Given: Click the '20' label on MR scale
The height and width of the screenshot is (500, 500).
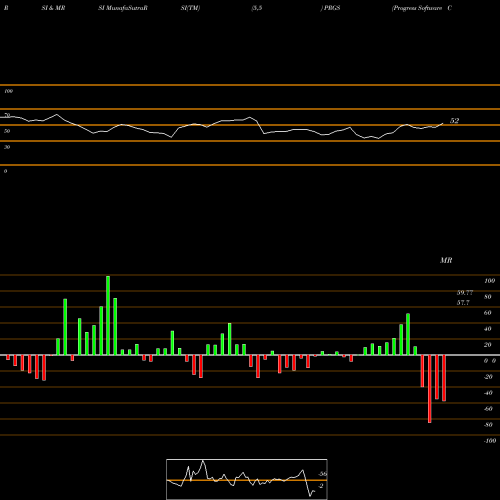Looking at the screenshot, I should coord(487,345).
